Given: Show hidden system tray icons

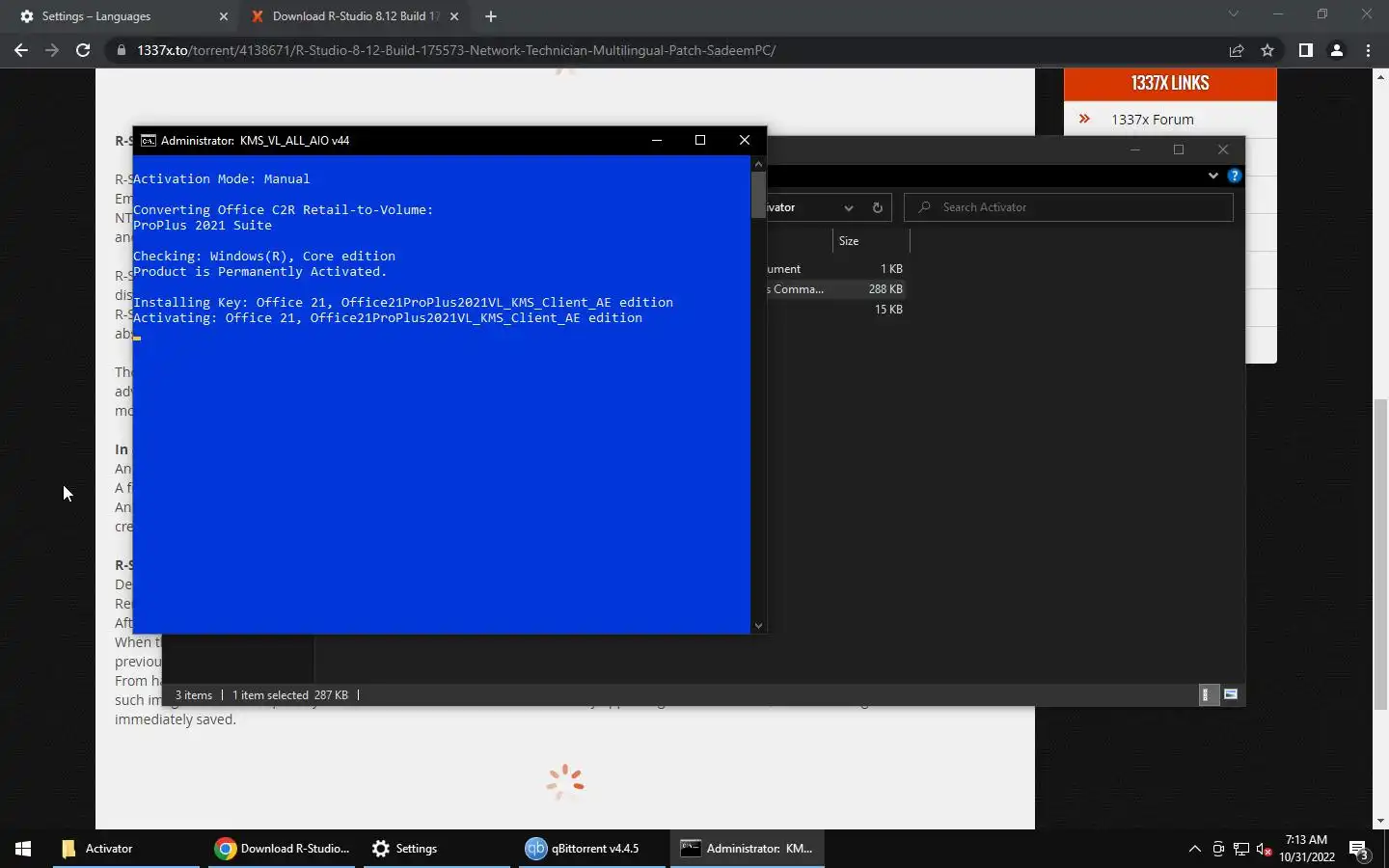Looking at the screenshot, I should point(1194,849).
